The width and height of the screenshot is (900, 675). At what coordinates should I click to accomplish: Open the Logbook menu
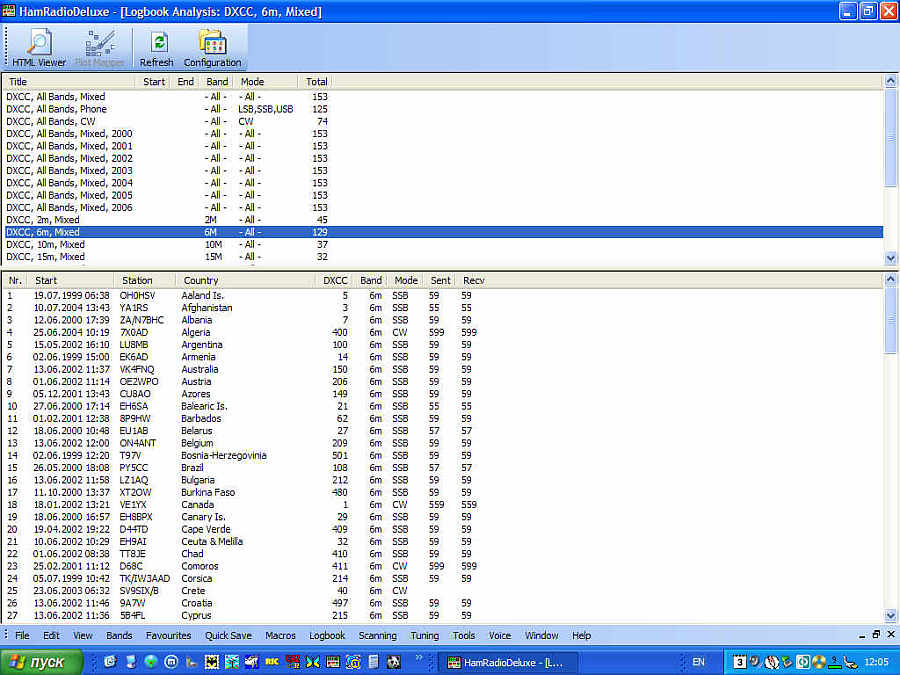tap(327, 635)
